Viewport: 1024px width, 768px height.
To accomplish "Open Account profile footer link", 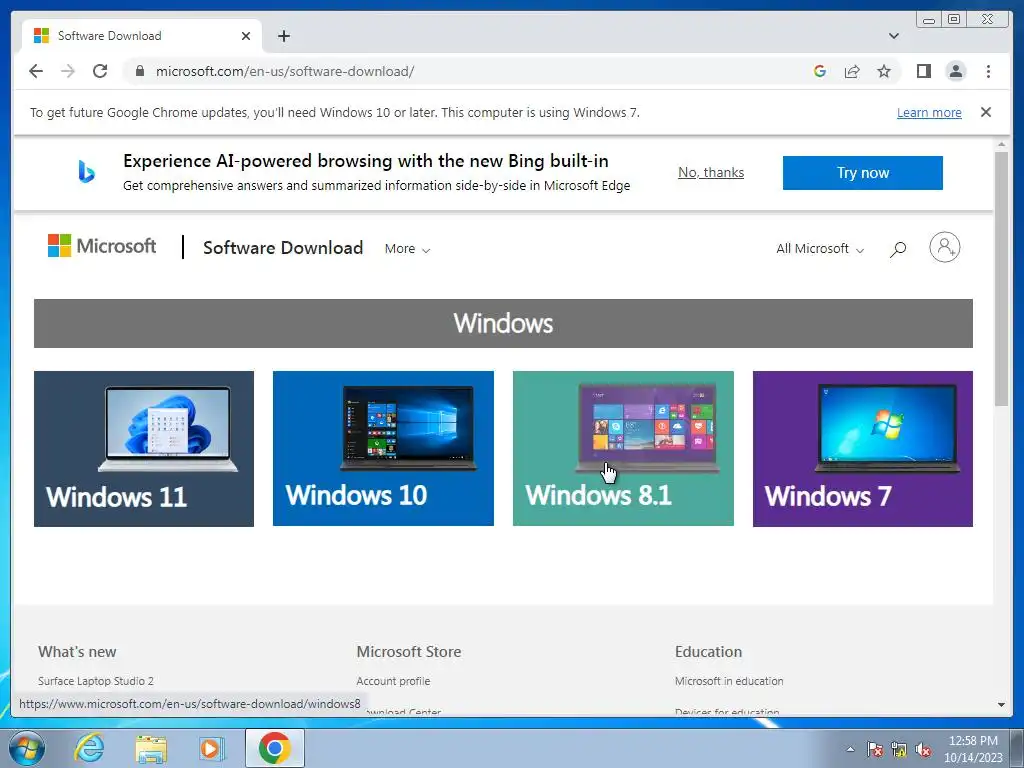I will [x=393, y=681].
